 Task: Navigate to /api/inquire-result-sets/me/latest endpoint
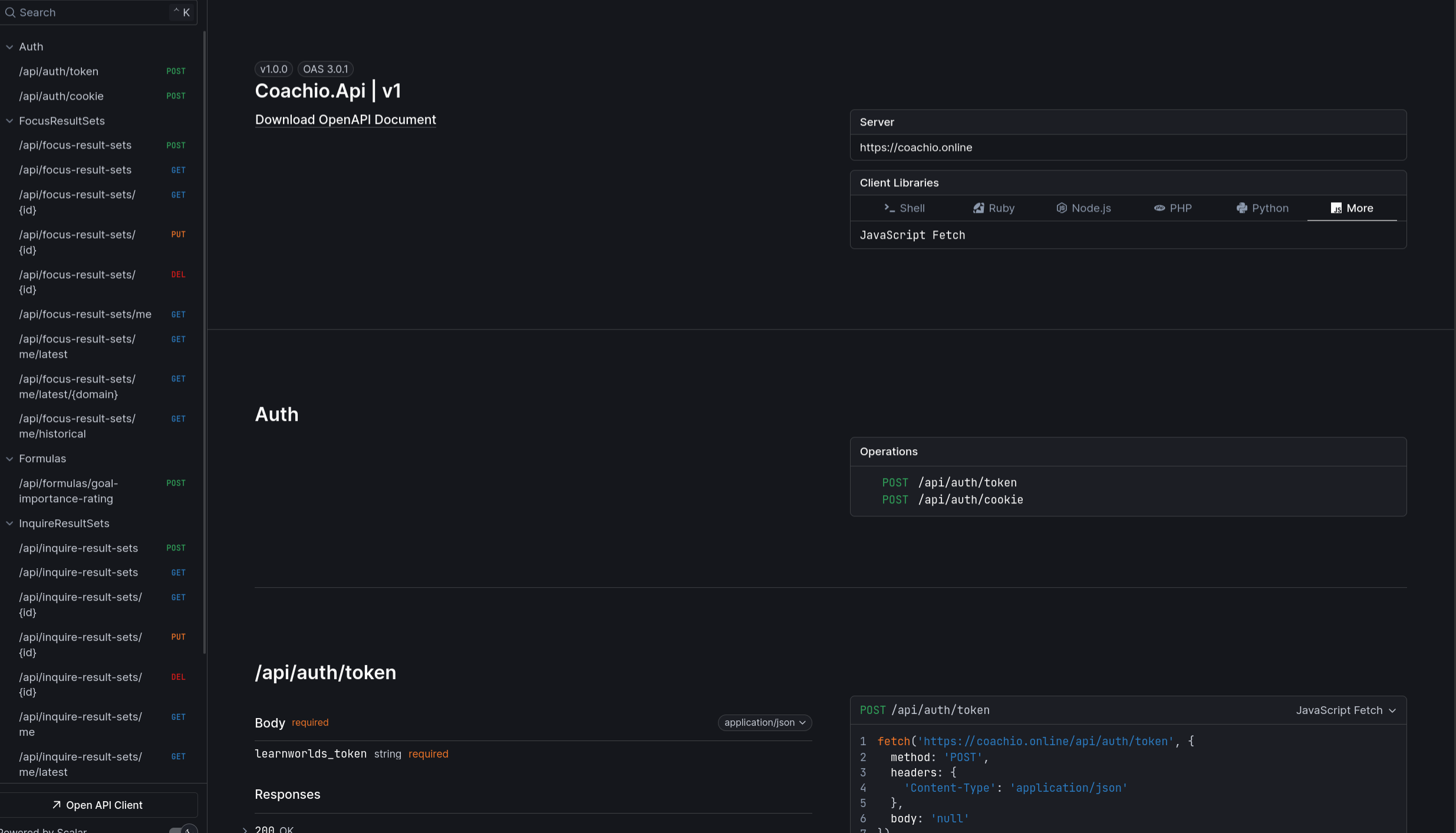(x=101, y=765)
